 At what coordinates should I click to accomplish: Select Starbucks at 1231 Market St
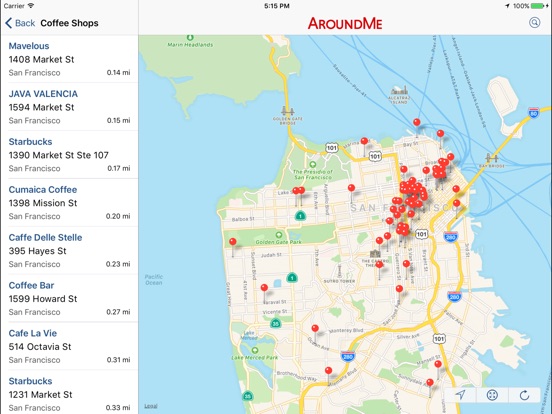(x=69, y=392)
